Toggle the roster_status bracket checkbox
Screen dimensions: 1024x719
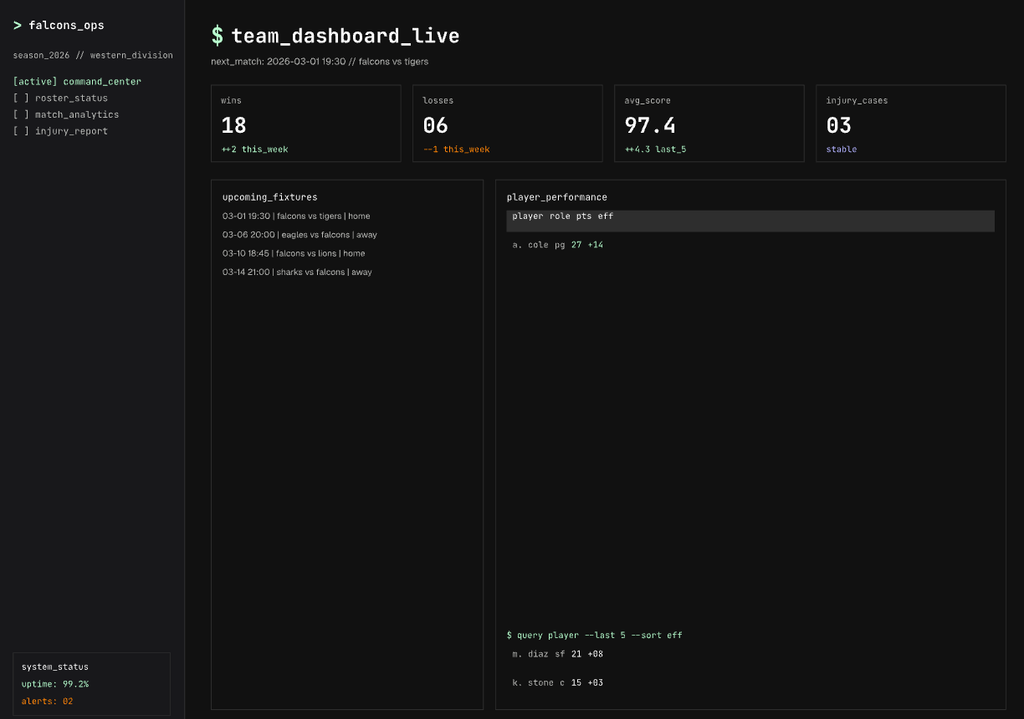pyautogui.click(x=21, y=98)
